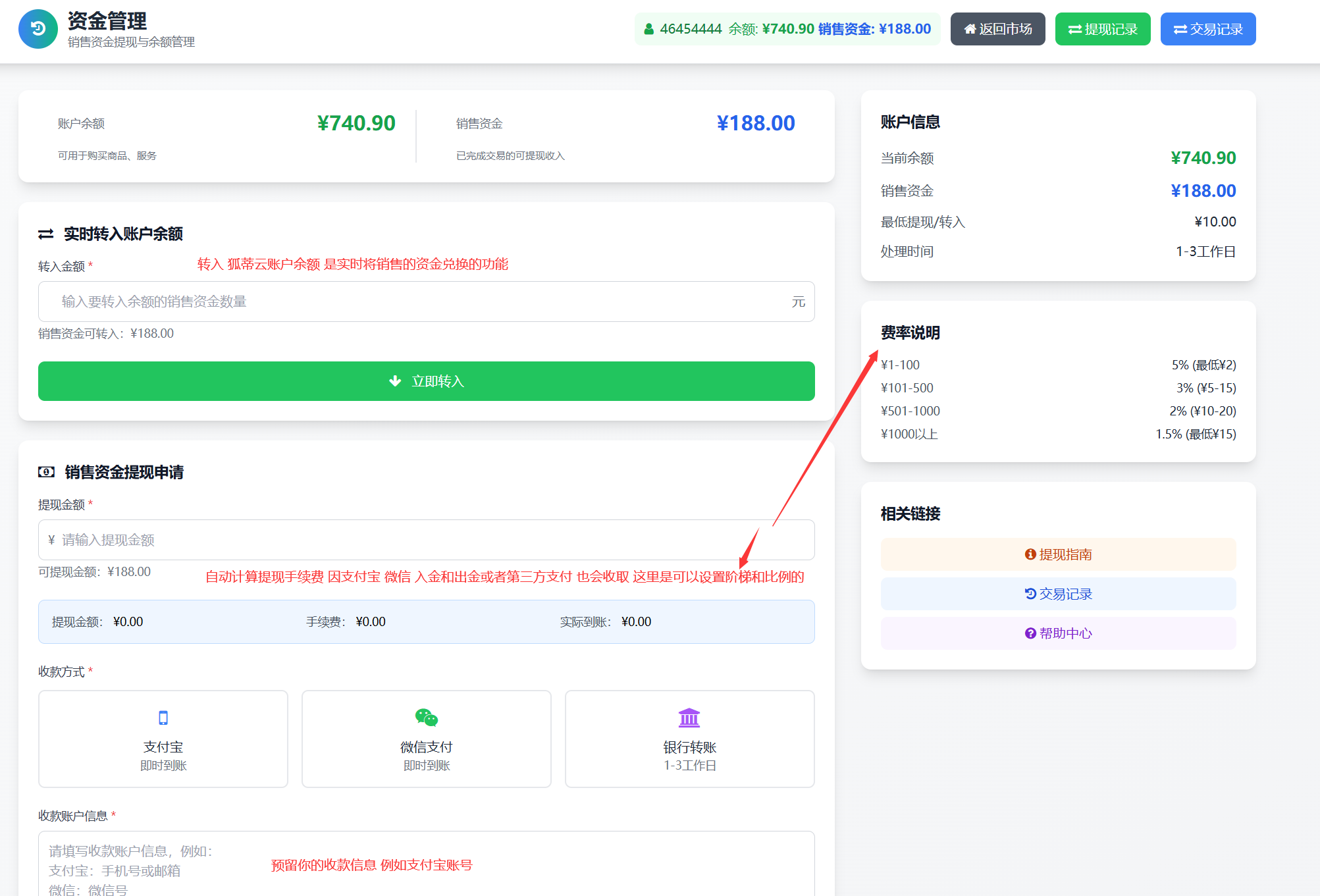Click the bank building icon
Viewport: 1320px width, 896px height.
(x=689, y=718)
